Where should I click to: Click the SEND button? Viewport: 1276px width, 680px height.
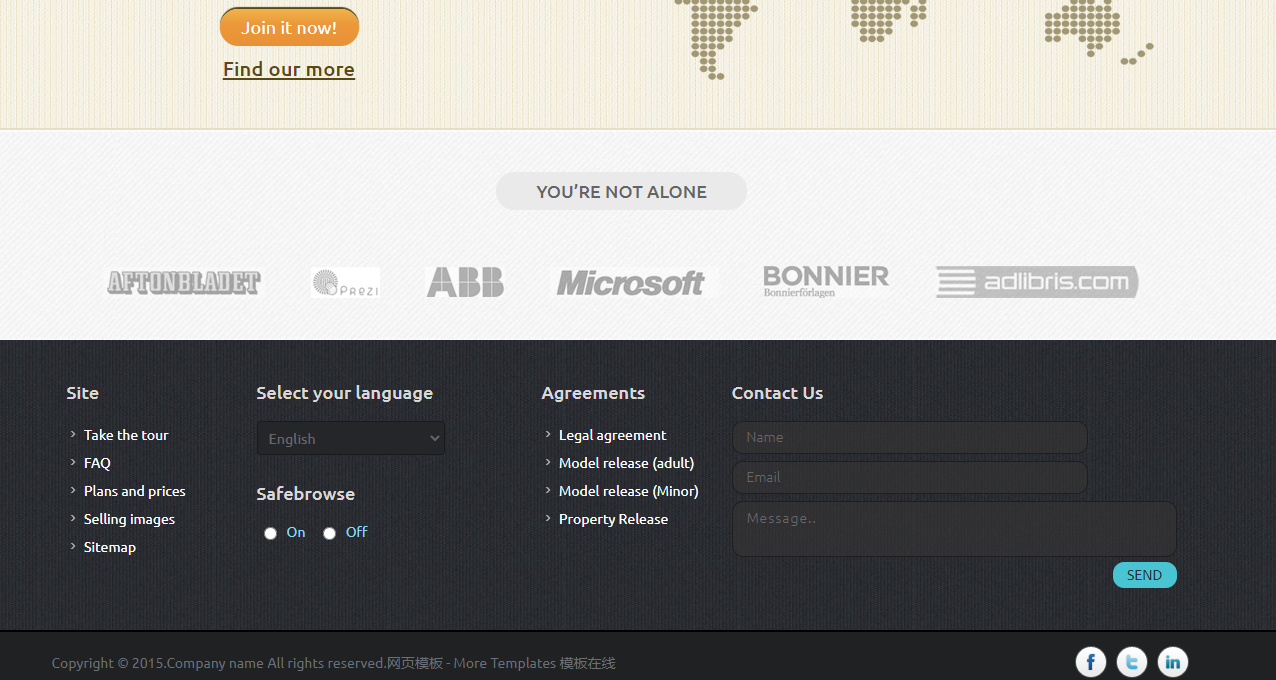point(1144,575)
